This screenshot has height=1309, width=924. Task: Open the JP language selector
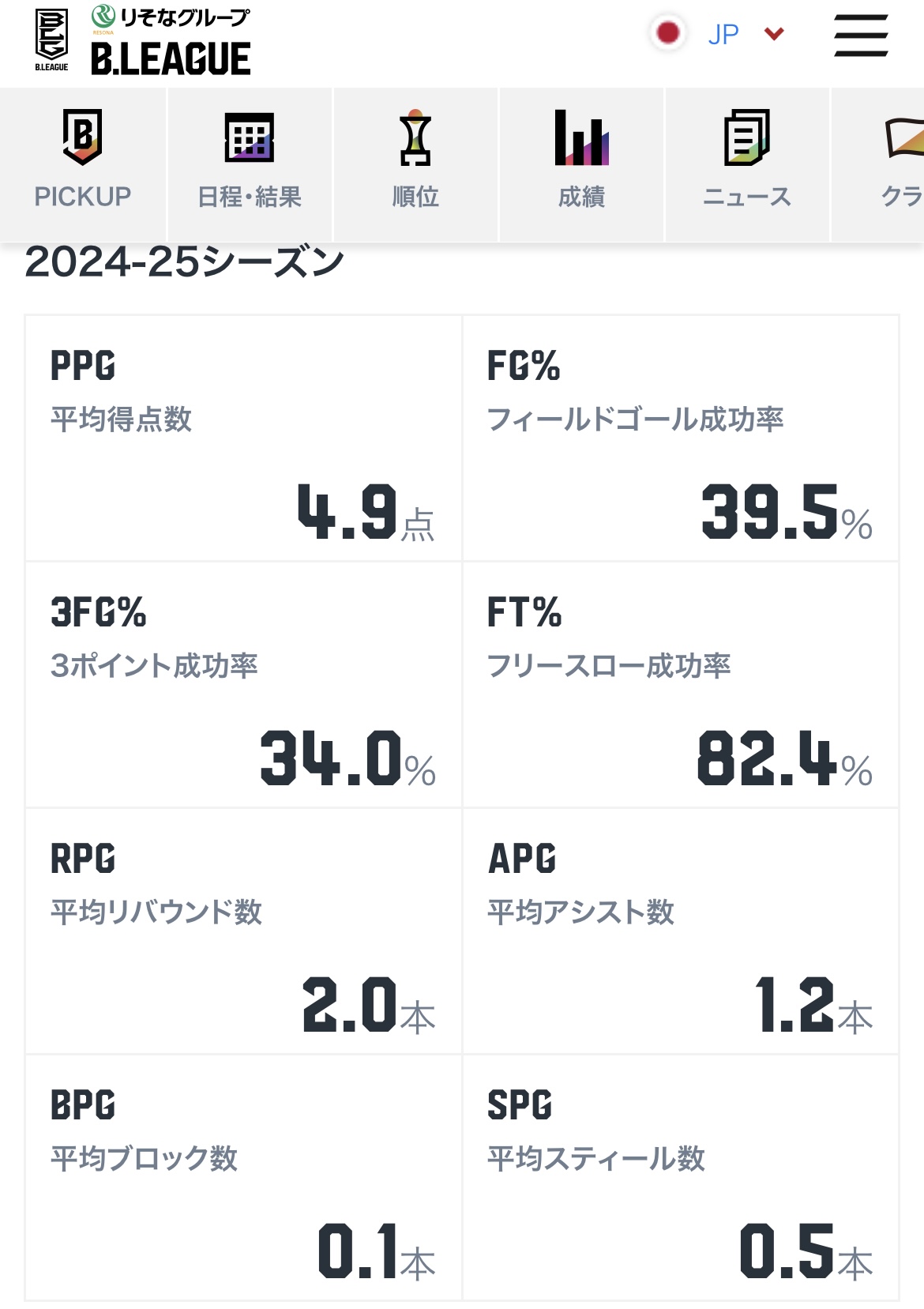pos(723,34)
